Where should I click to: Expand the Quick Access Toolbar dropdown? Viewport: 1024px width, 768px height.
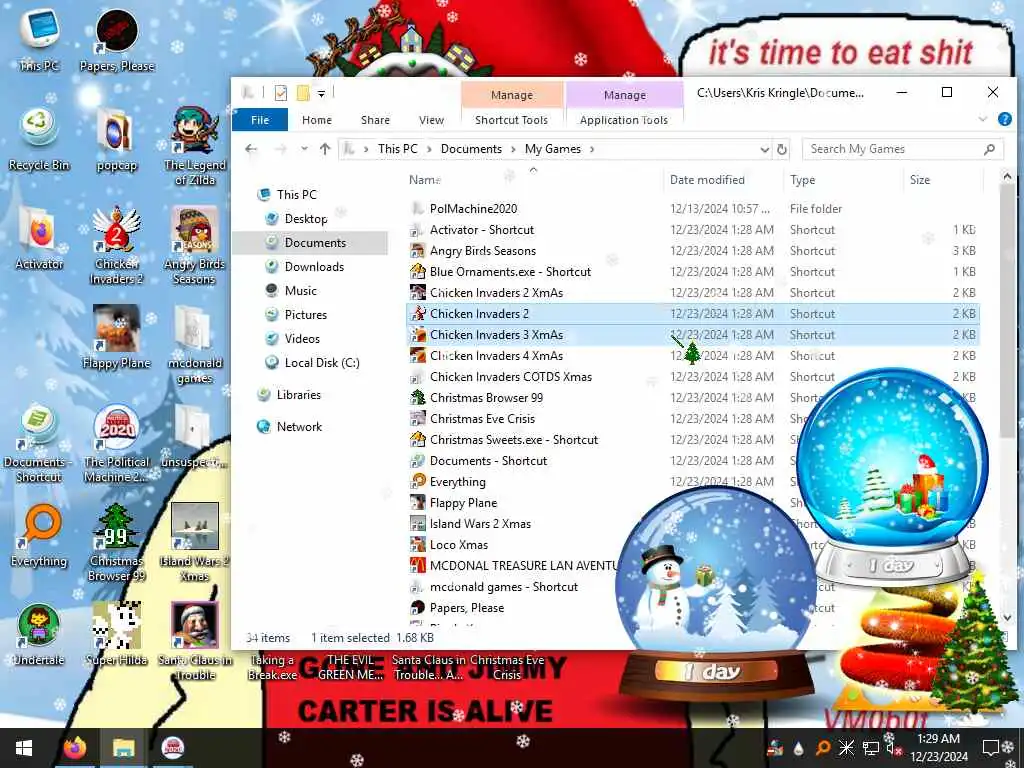point(321,94)
